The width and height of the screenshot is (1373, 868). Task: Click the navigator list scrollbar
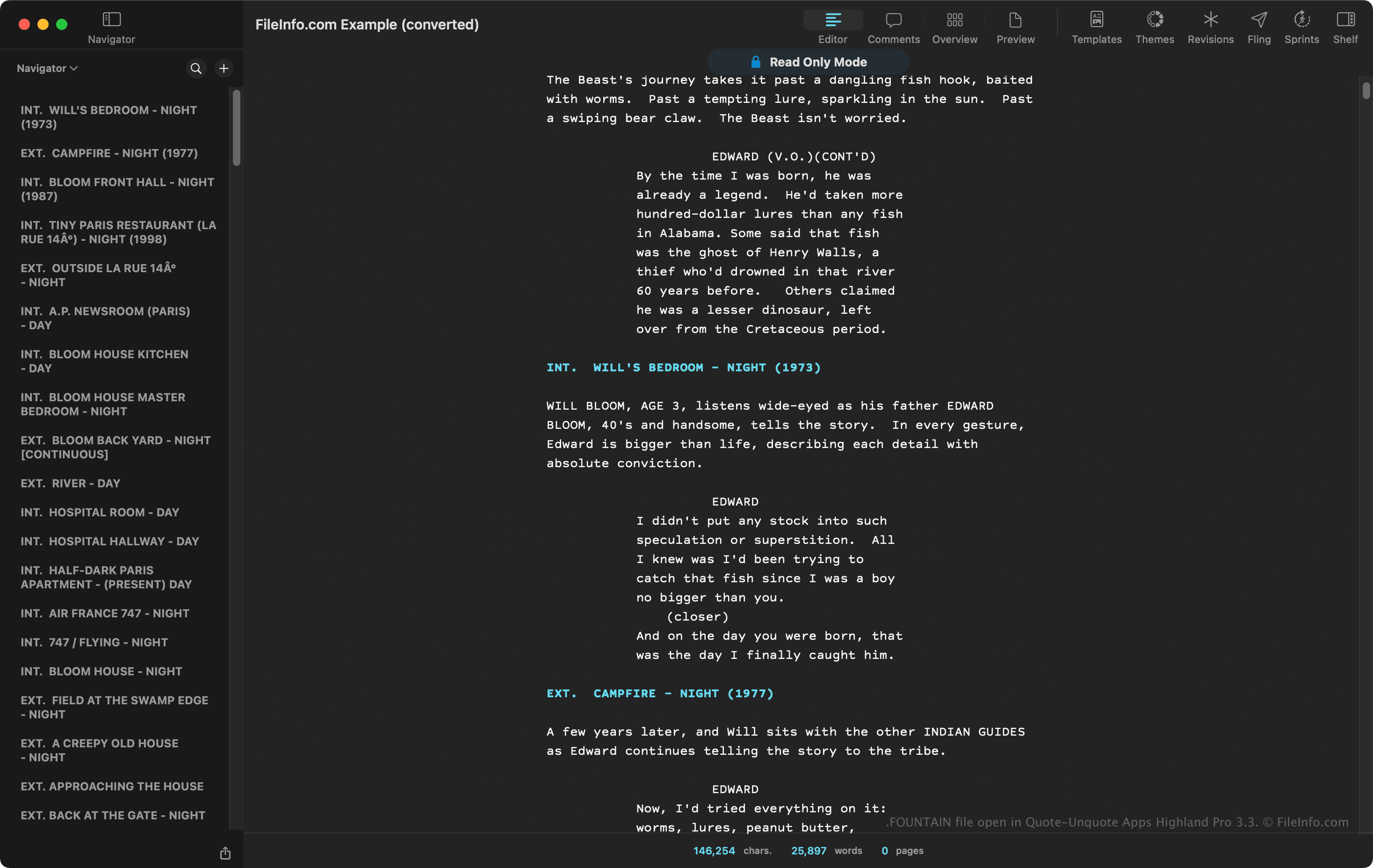pos(236,128)
